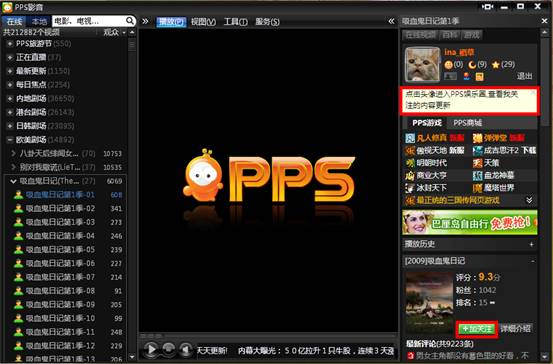Switch to the PPS游戏 tab
Screen dimensions: 553x364
tap(427, 123)
